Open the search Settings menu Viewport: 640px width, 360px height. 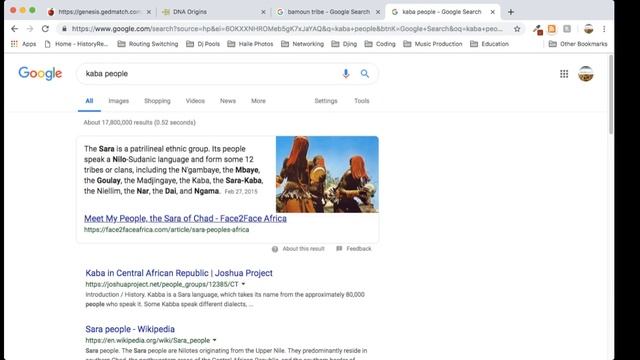[x=326, y=101]
